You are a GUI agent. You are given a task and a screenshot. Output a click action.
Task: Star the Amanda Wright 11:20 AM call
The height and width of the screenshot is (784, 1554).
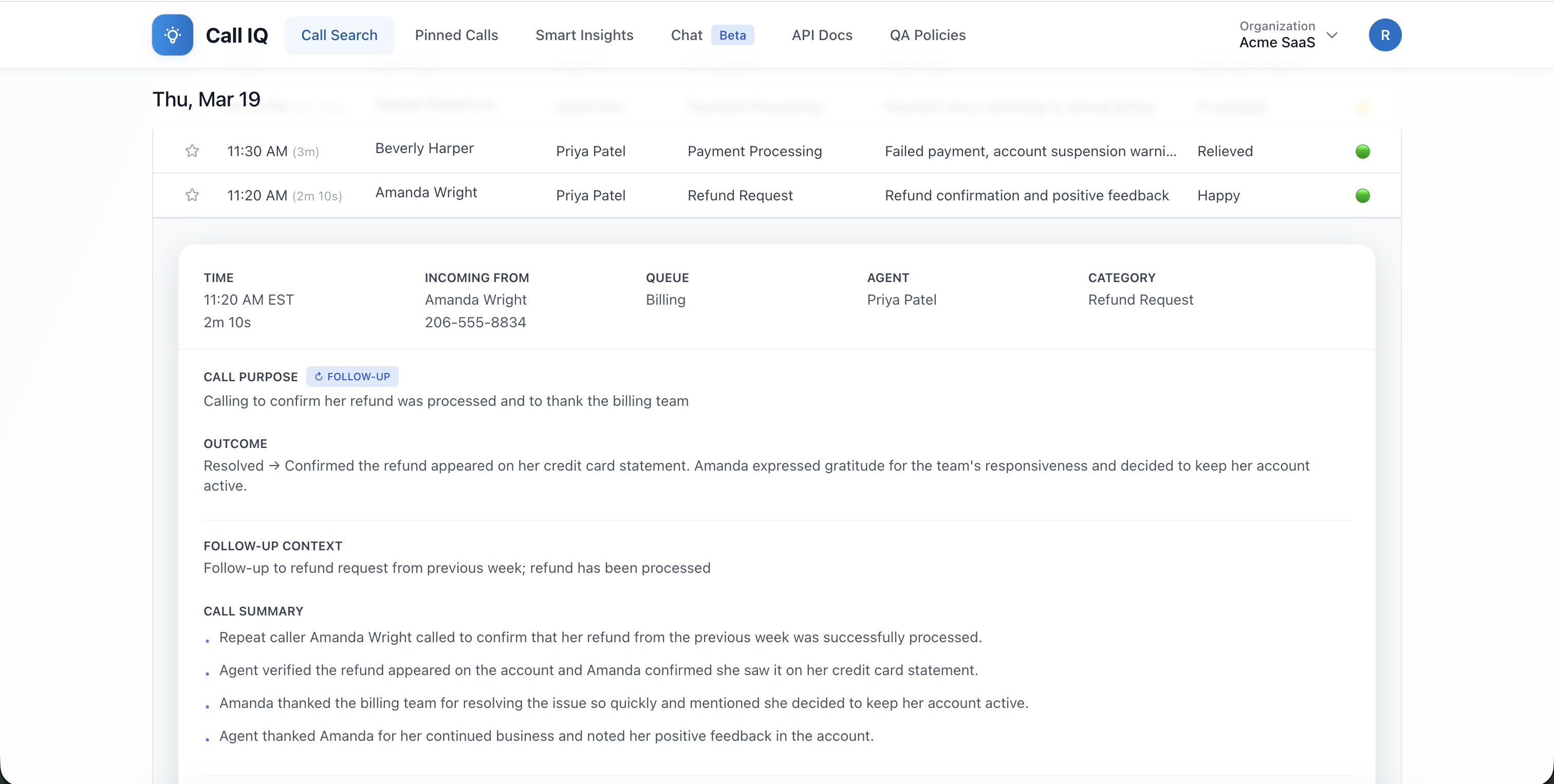click(x=192, y=195)
